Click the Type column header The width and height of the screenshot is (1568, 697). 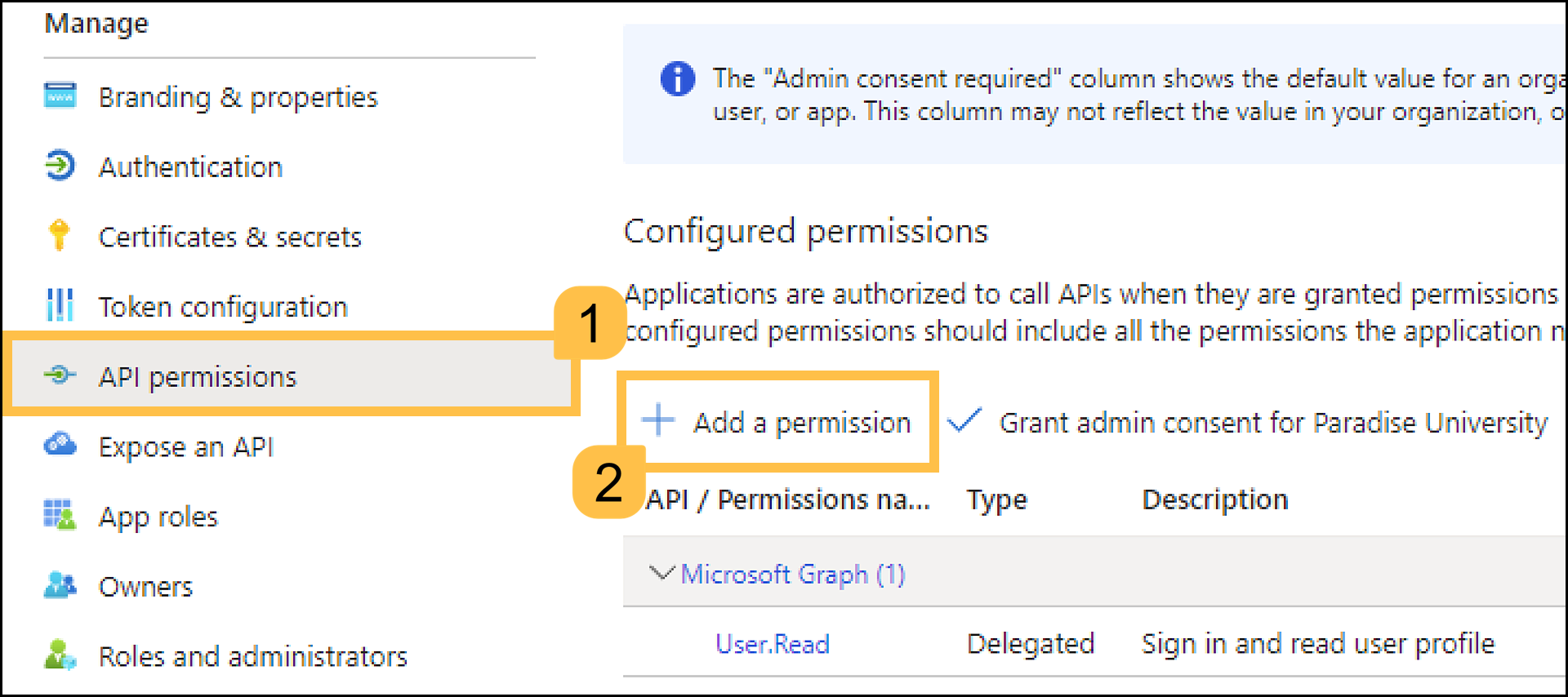click(x=996, y=499)
